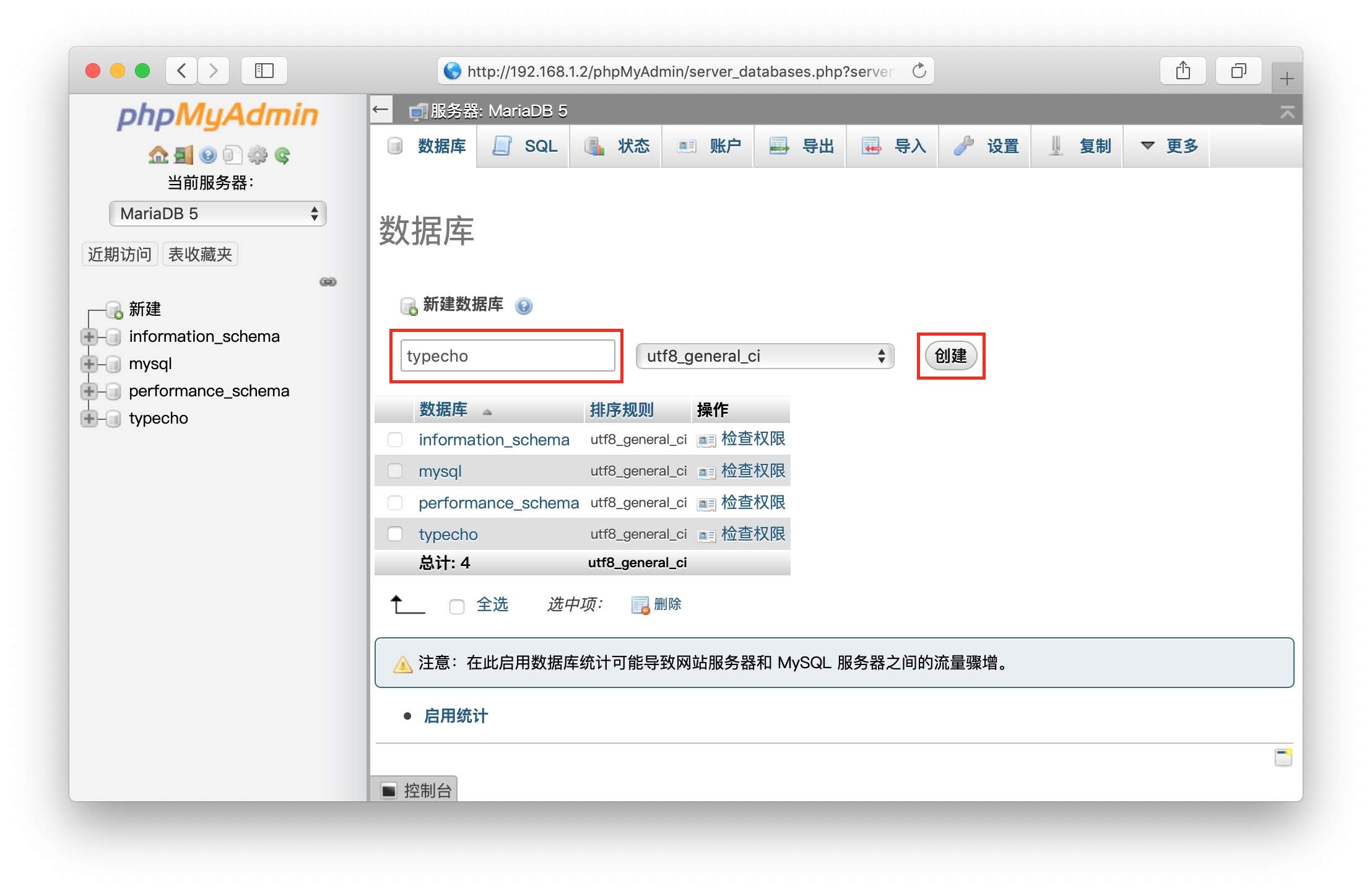Open the MariaDB 5 server dropdown
Image resolution: width=1372 pixels, height=893 pixels.
point(217,214)
